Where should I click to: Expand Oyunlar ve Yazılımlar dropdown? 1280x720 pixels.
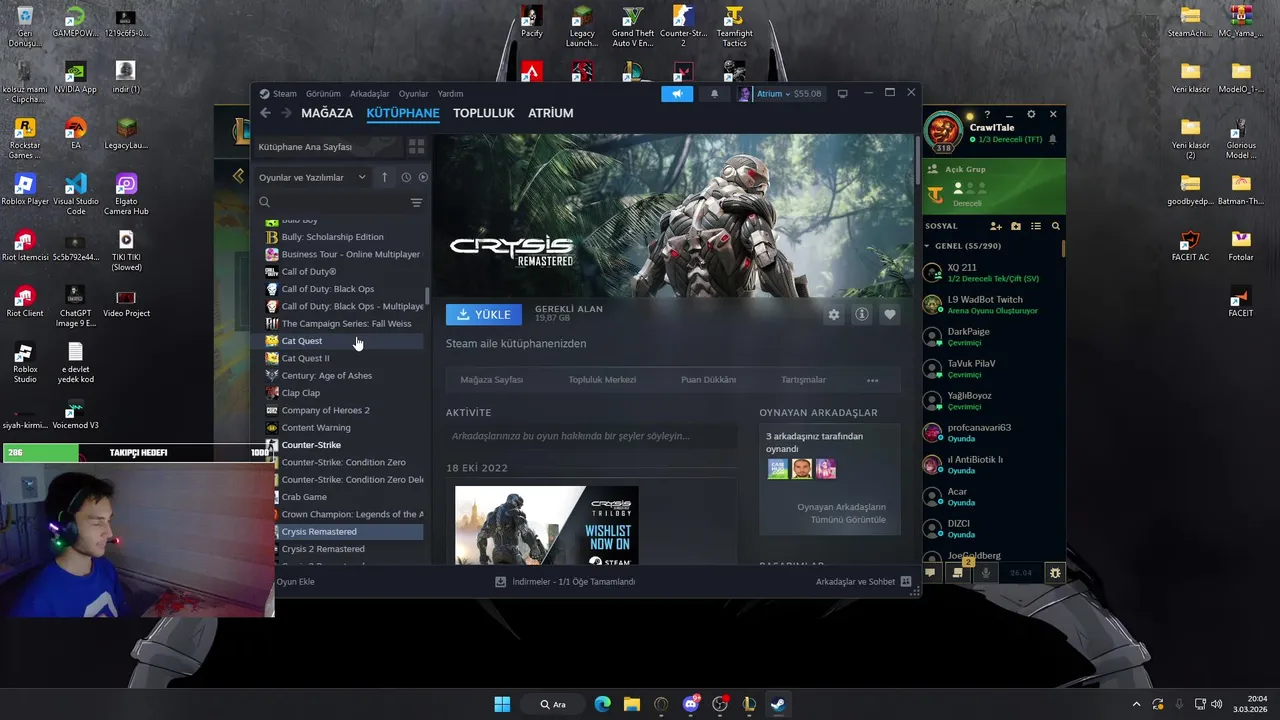(x=312, y=177)
